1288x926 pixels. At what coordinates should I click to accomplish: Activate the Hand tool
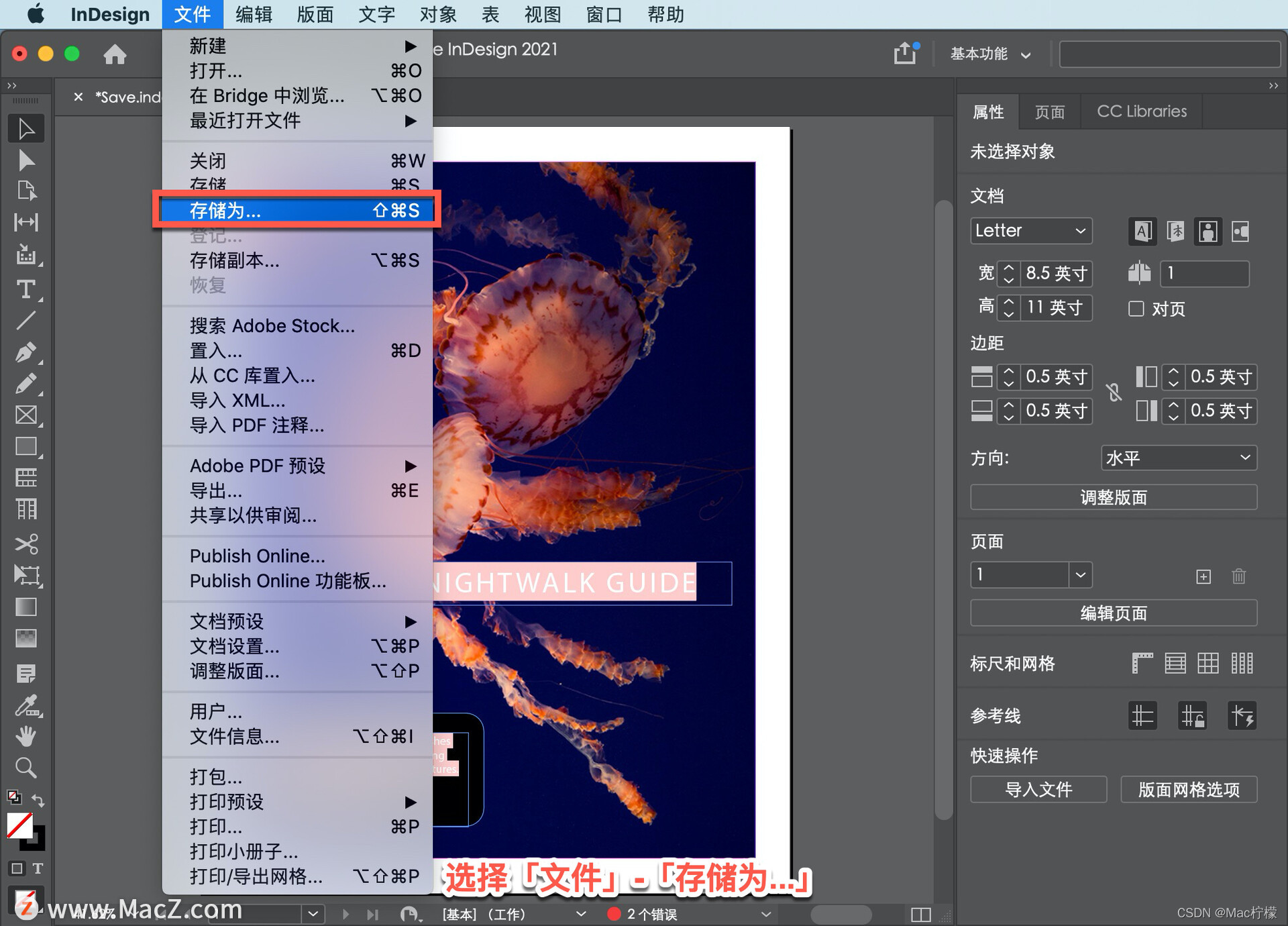tap(25, 735)
